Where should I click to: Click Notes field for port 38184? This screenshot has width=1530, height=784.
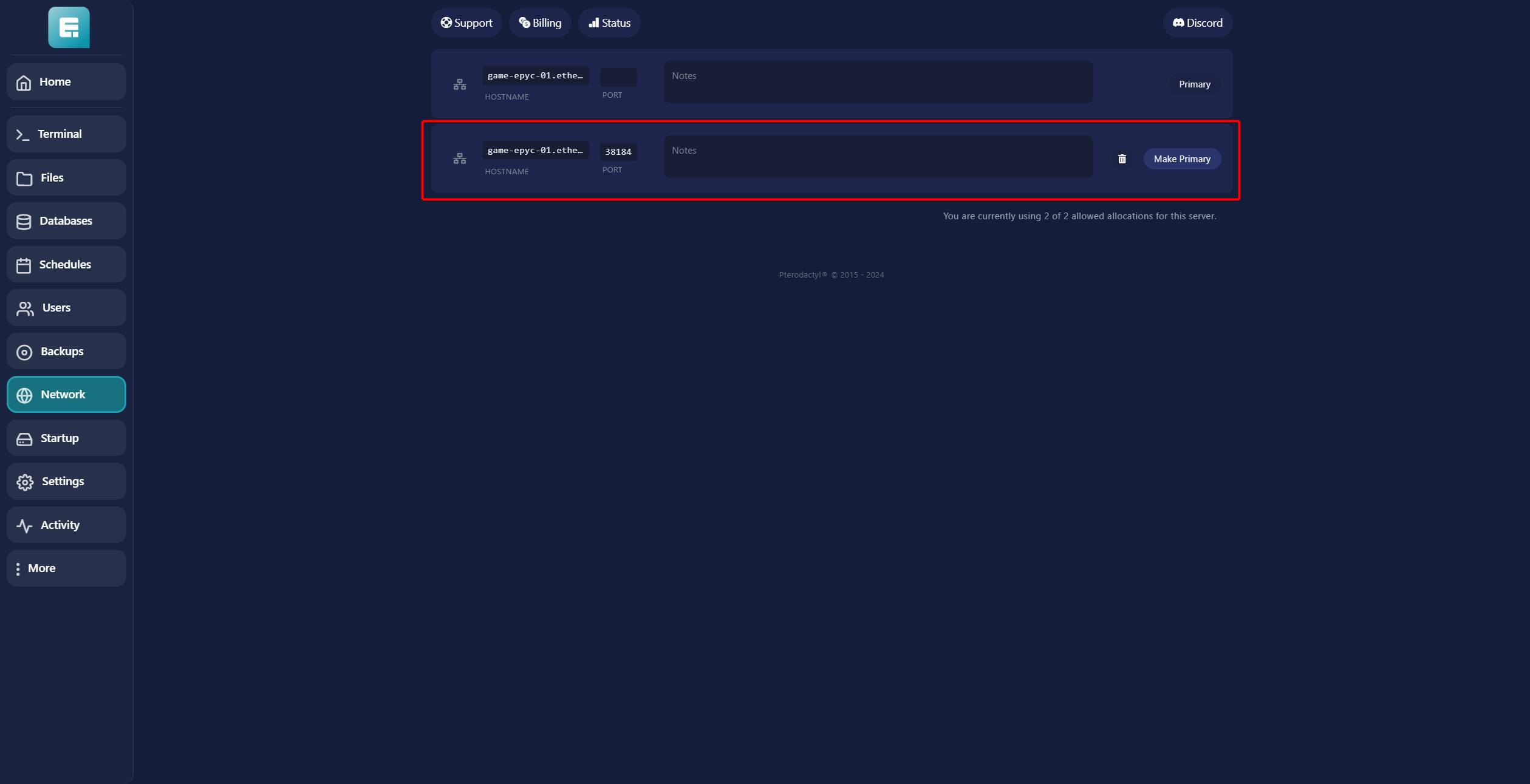(x=878, y=157)
